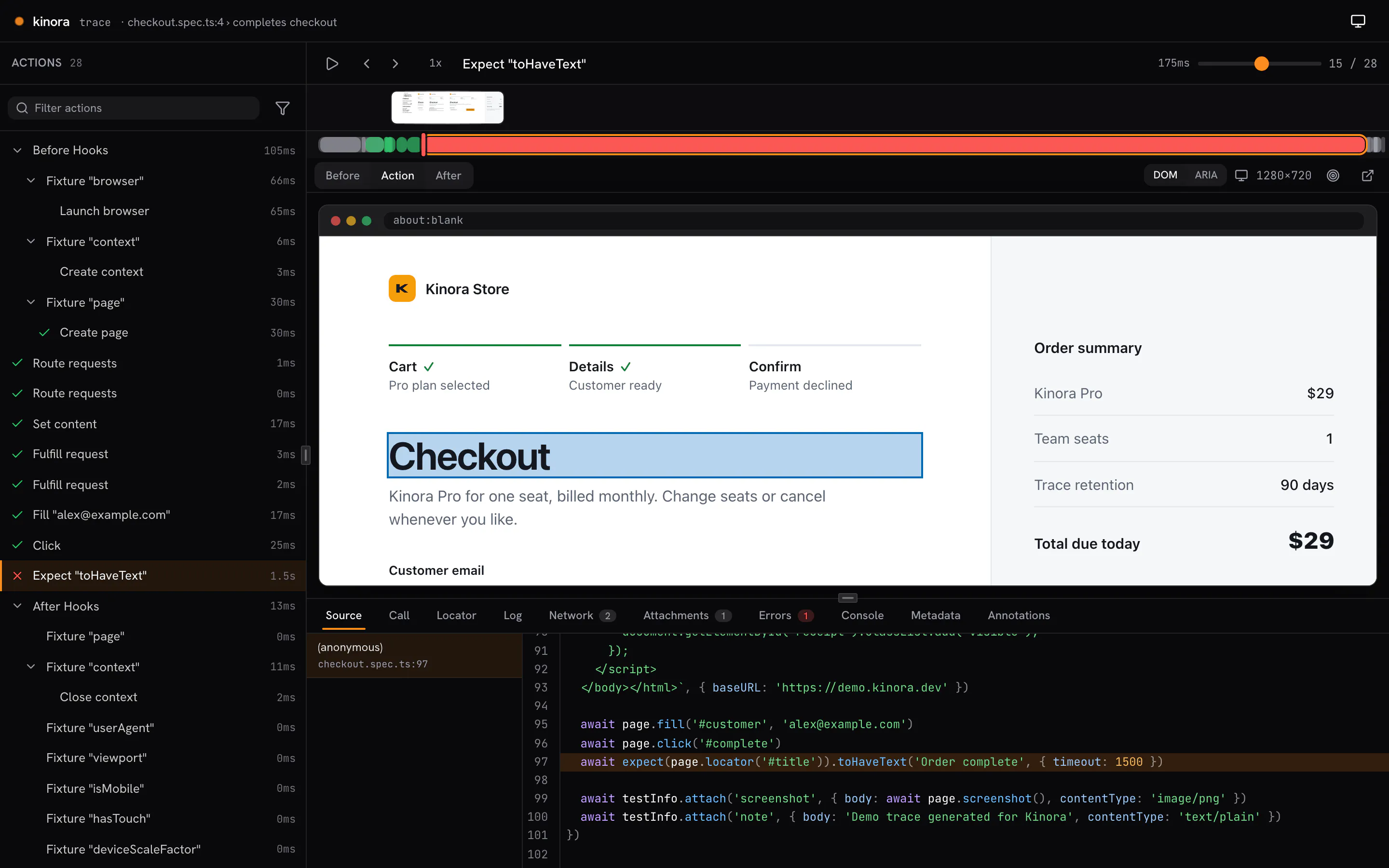Collapse the After Hooks group
Viewport: 1389px width, 868px height.
[17, 606]
